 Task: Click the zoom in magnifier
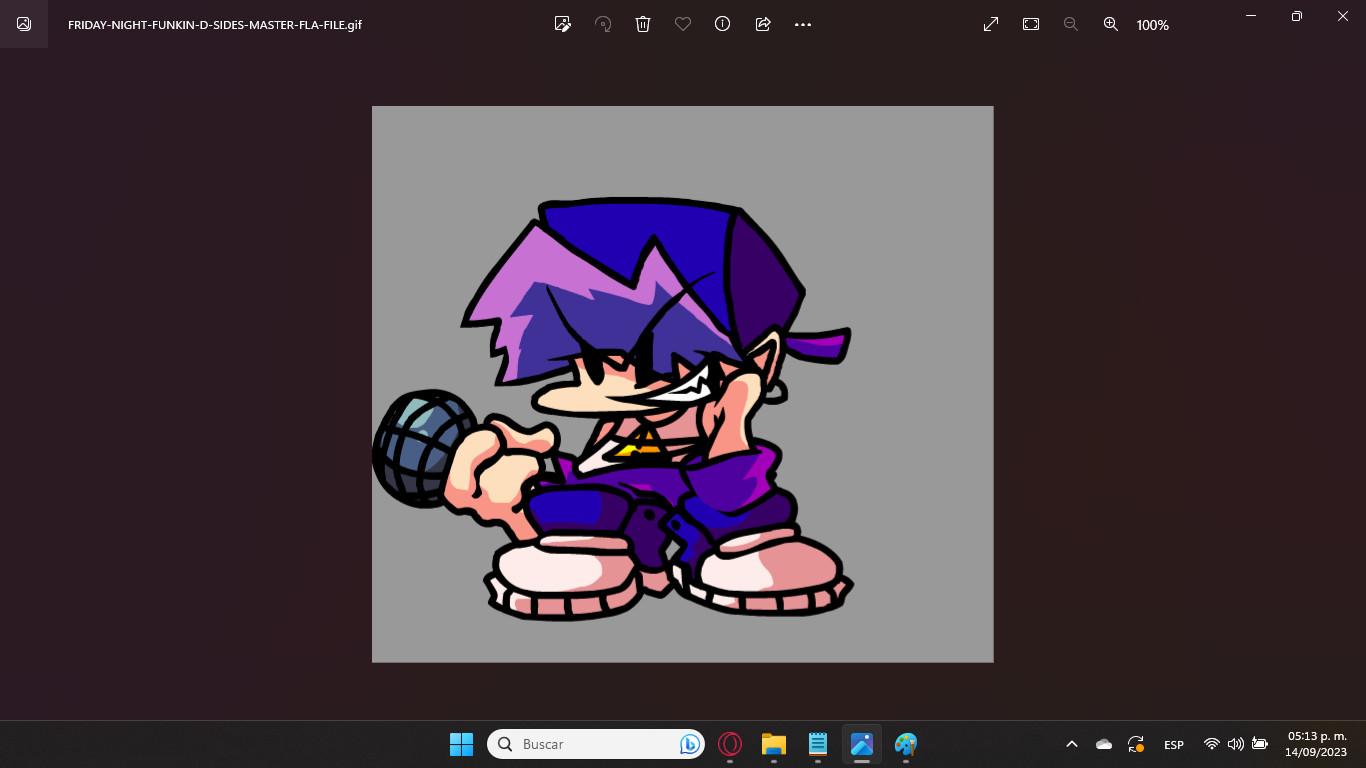click(x=1111, y=24)
